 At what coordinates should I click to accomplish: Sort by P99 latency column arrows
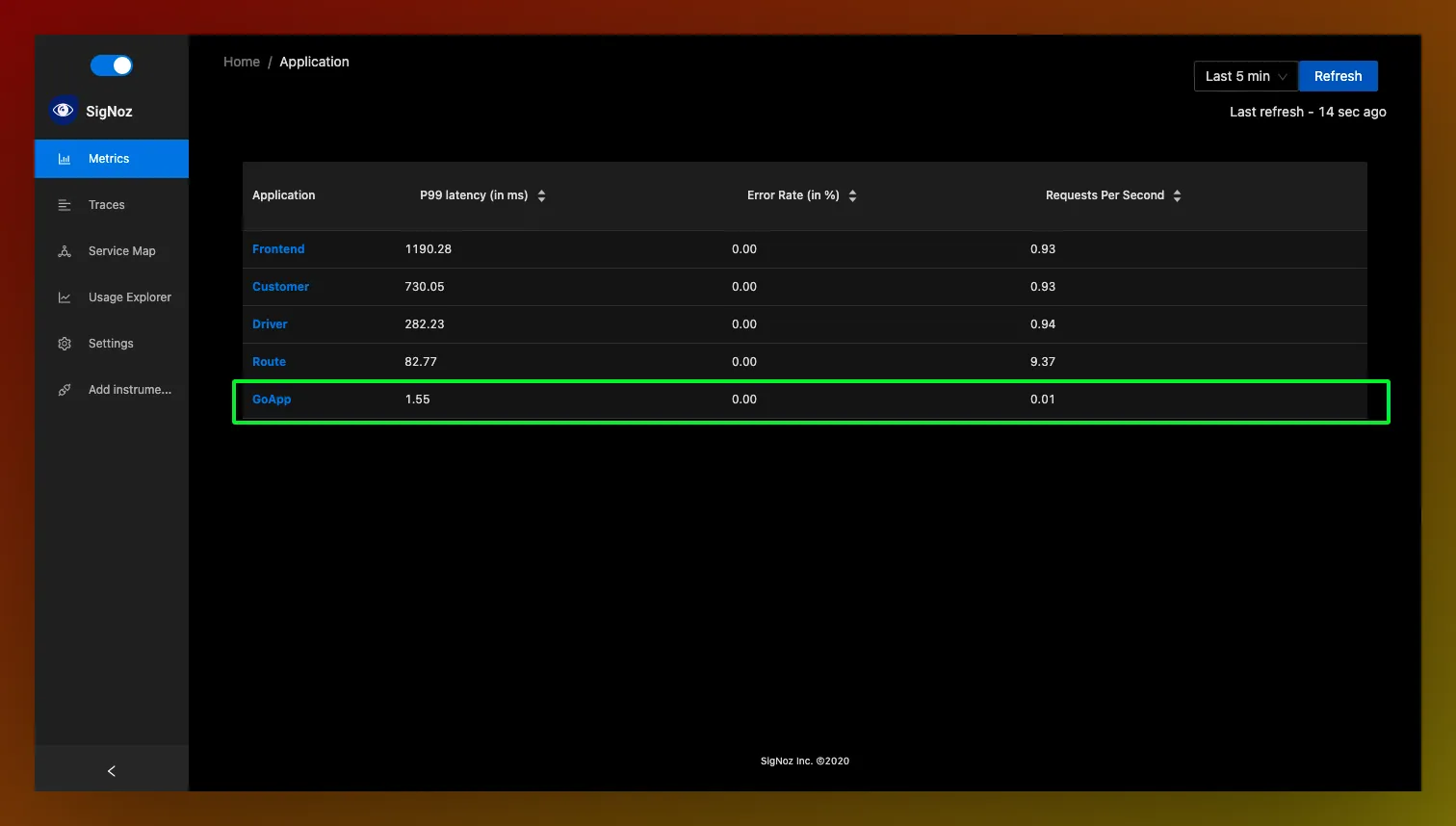(541, 195)
